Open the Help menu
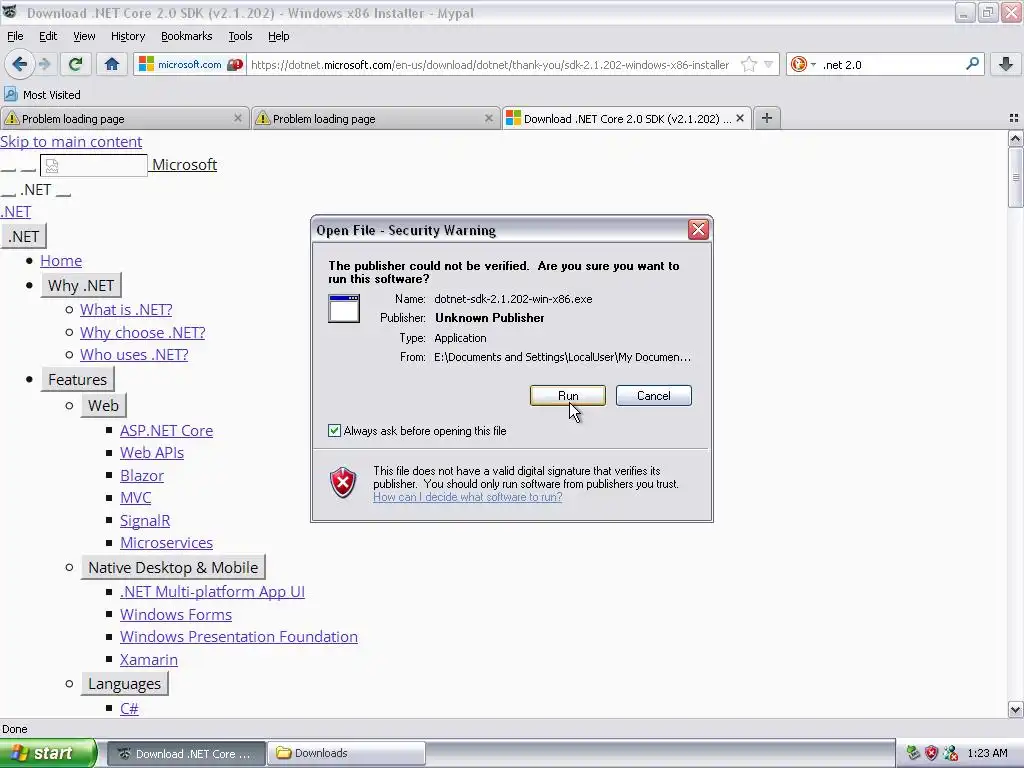Viewport: 1024px width, 768px height. click(x=278, y=36)
